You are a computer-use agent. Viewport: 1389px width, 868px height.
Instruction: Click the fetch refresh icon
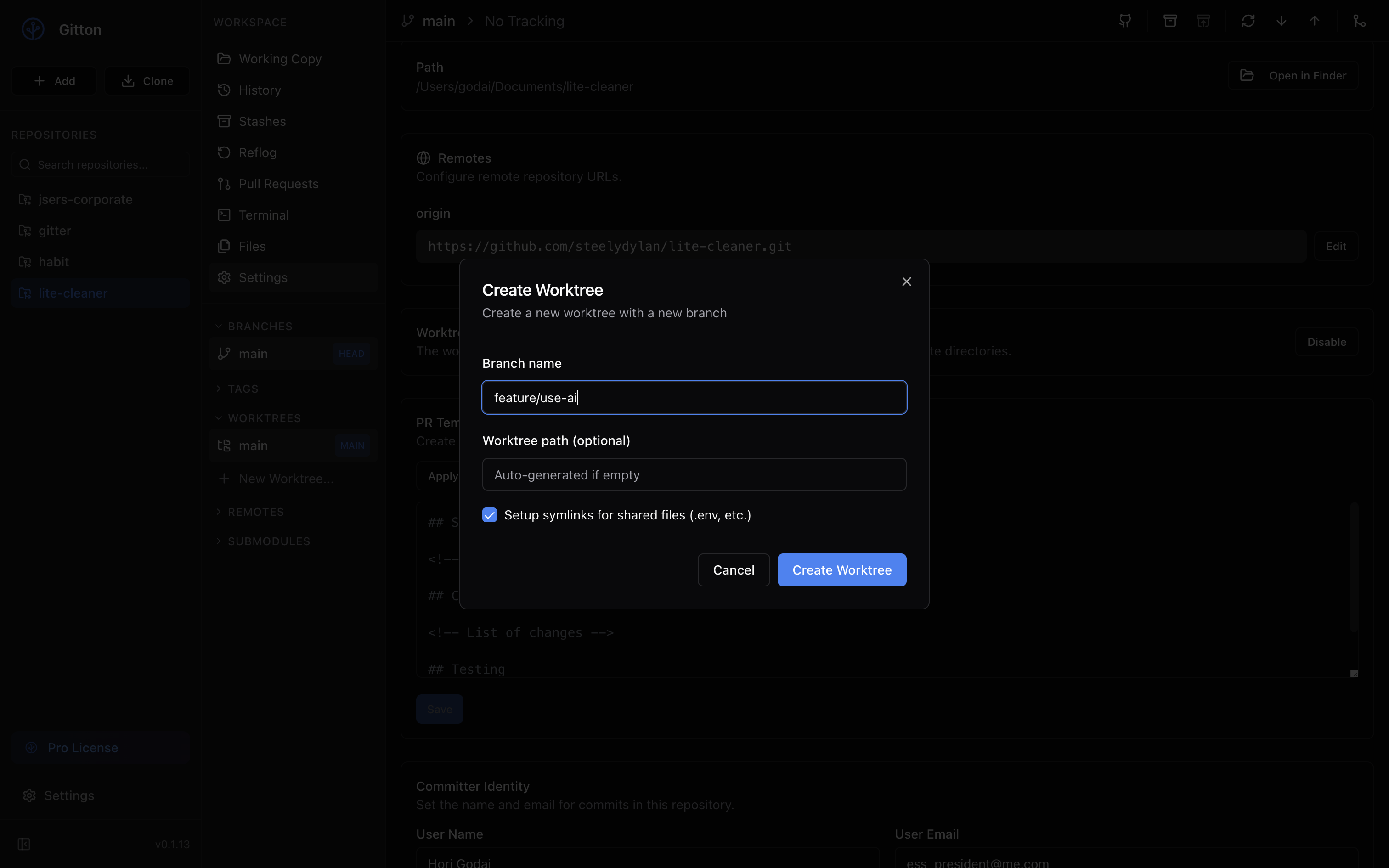1248,21
